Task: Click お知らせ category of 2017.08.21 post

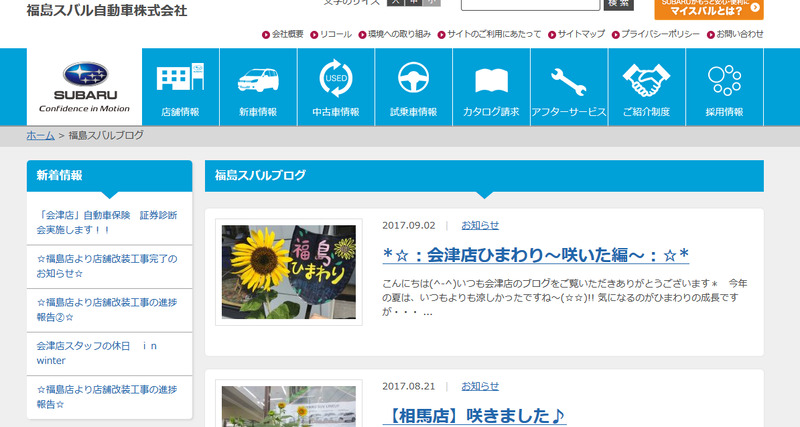Action: (x=480, y=387)
